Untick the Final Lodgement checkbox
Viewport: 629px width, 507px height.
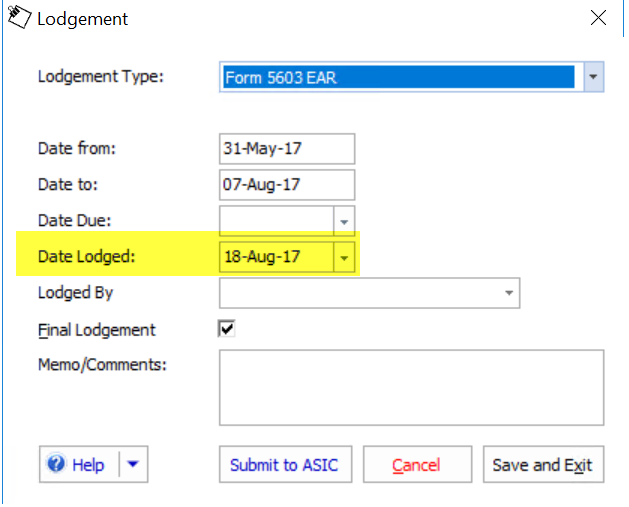coord(227,329)
